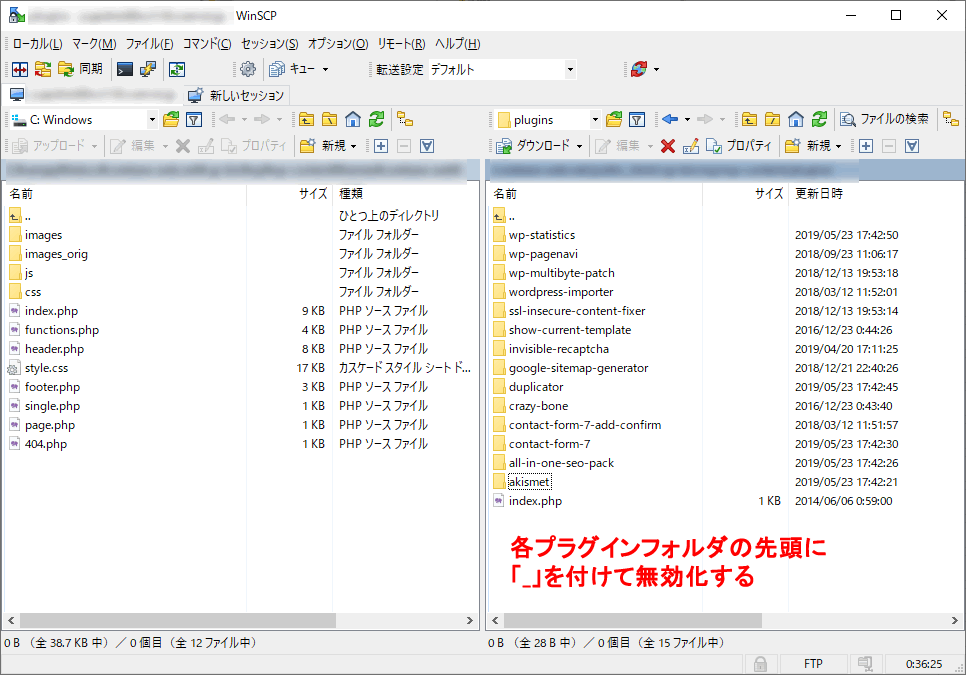
Task: Open the 転送設定 デフォルト dropdown
Action: point(570,69)
